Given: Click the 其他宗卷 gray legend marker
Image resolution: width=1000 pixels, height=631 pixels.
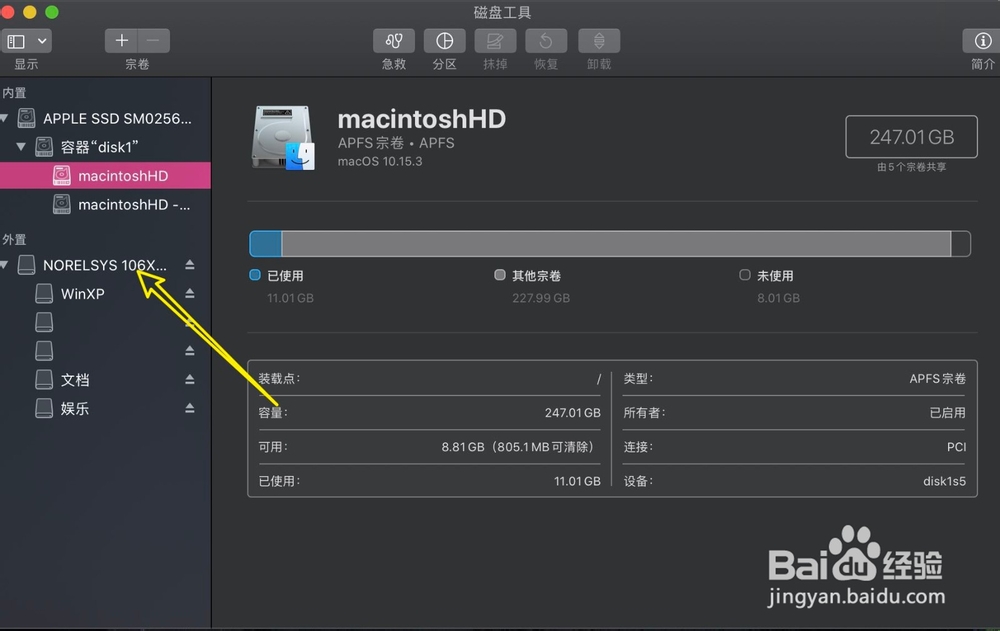Looking at the screenshot, I should pos(500,275).
